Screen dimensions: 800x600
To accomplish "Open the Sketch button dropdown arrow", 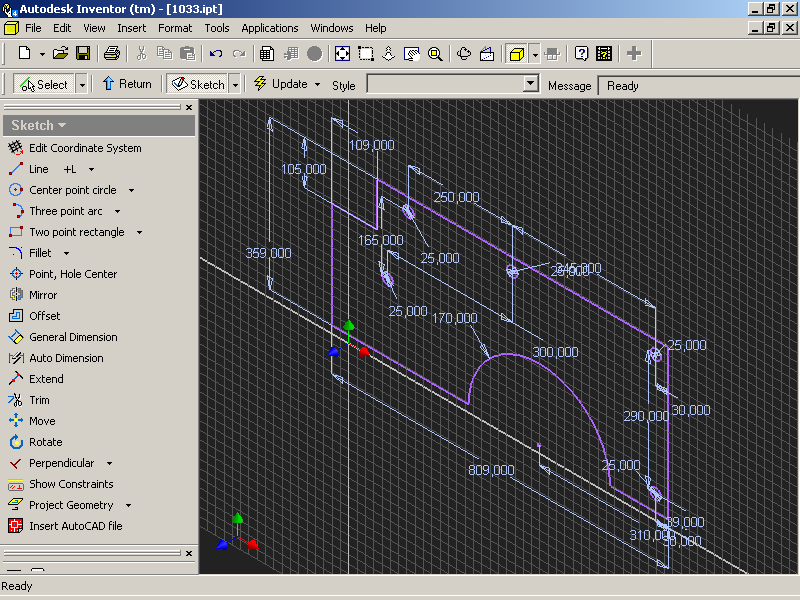I will click(x=235, y=84).
